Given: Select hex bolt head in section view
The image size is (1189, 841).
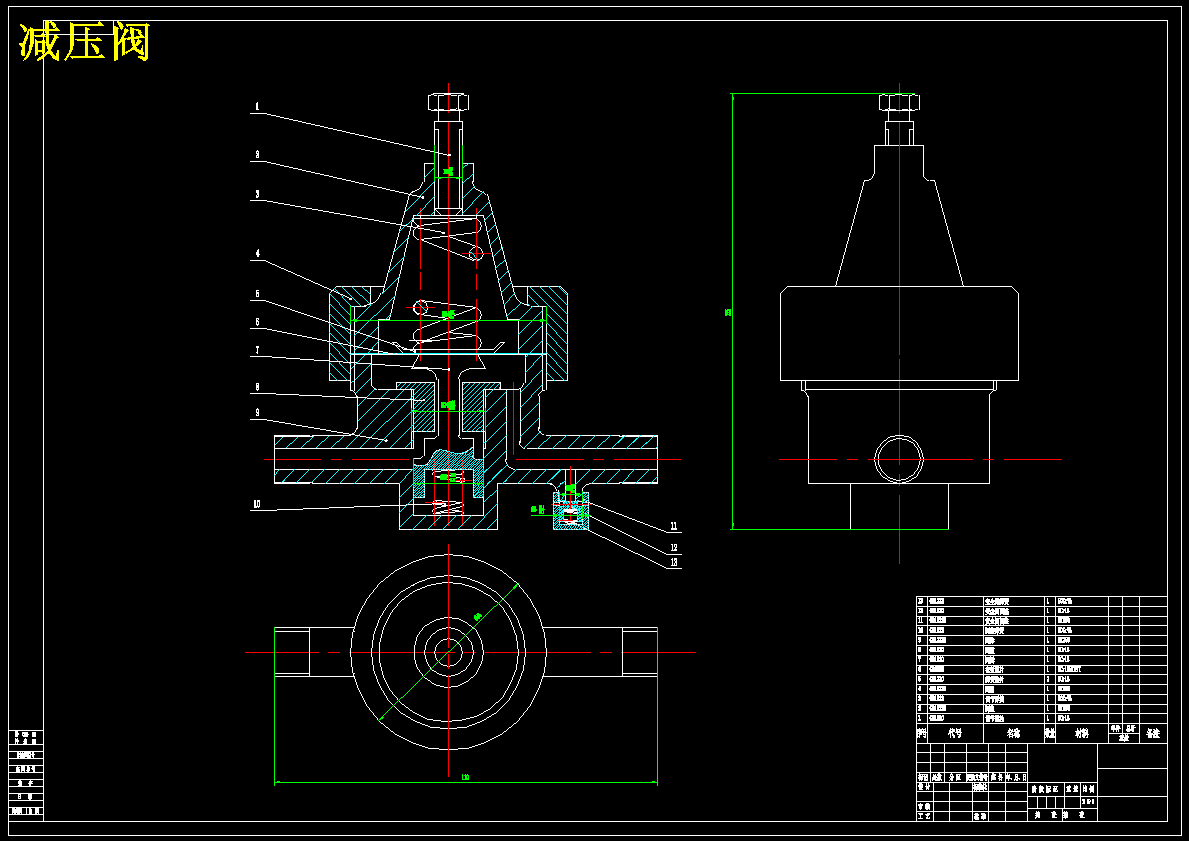Looking at the screenshot, I should pos(448,102).
